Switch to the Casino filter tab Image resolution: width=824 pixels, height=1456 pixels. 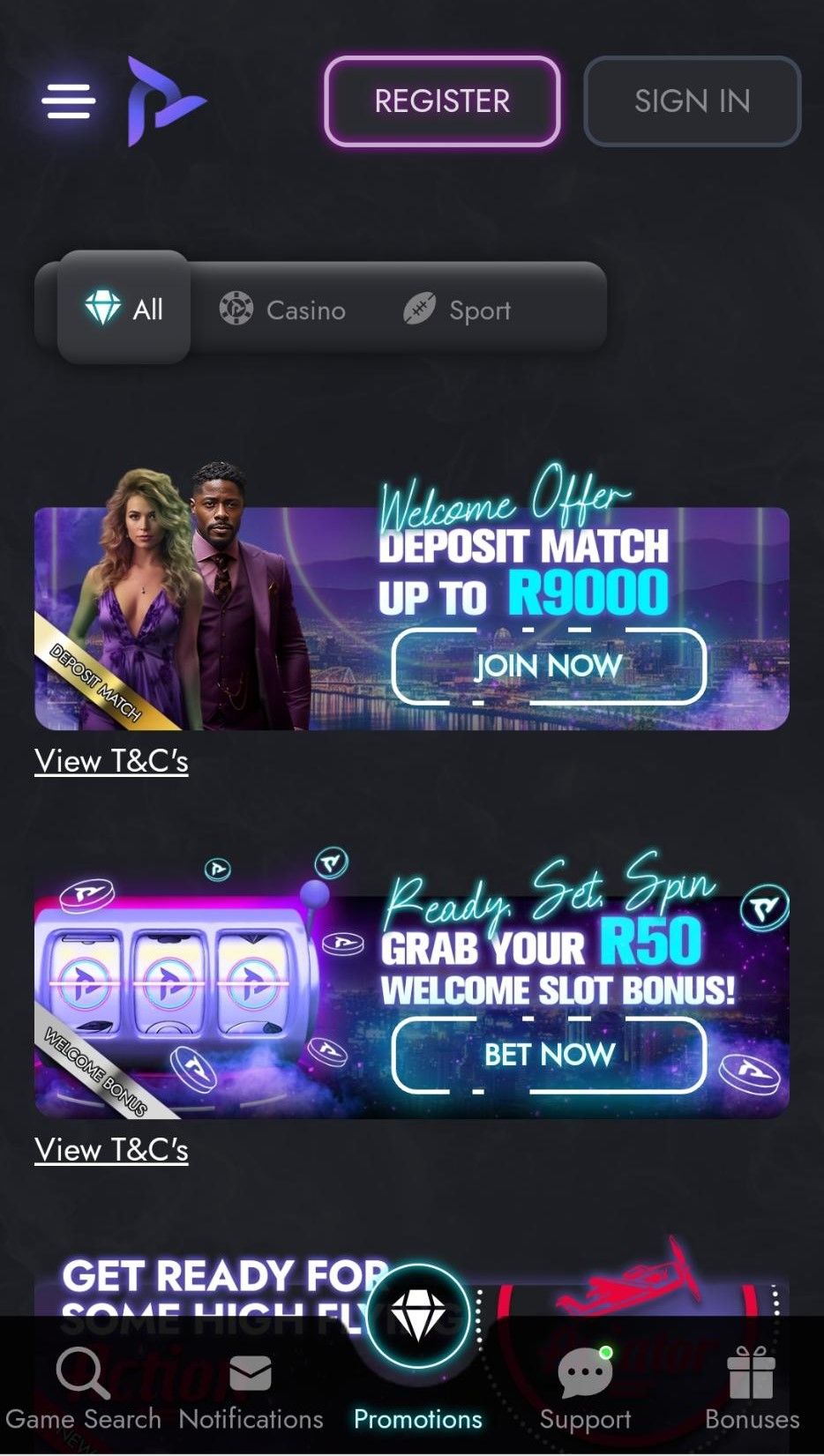282,310
